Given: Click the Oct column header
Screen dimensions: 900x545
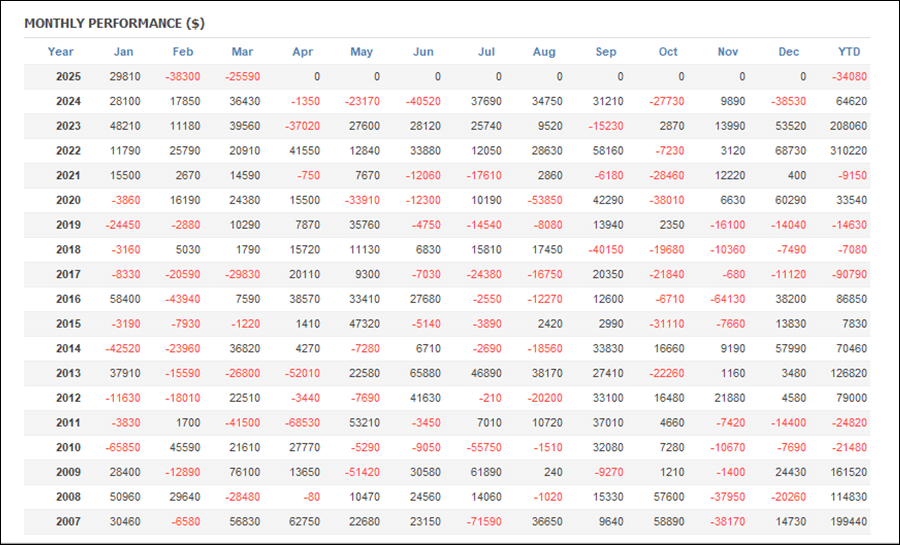Looking at the screenshot, I should click(x=668, y=52).
